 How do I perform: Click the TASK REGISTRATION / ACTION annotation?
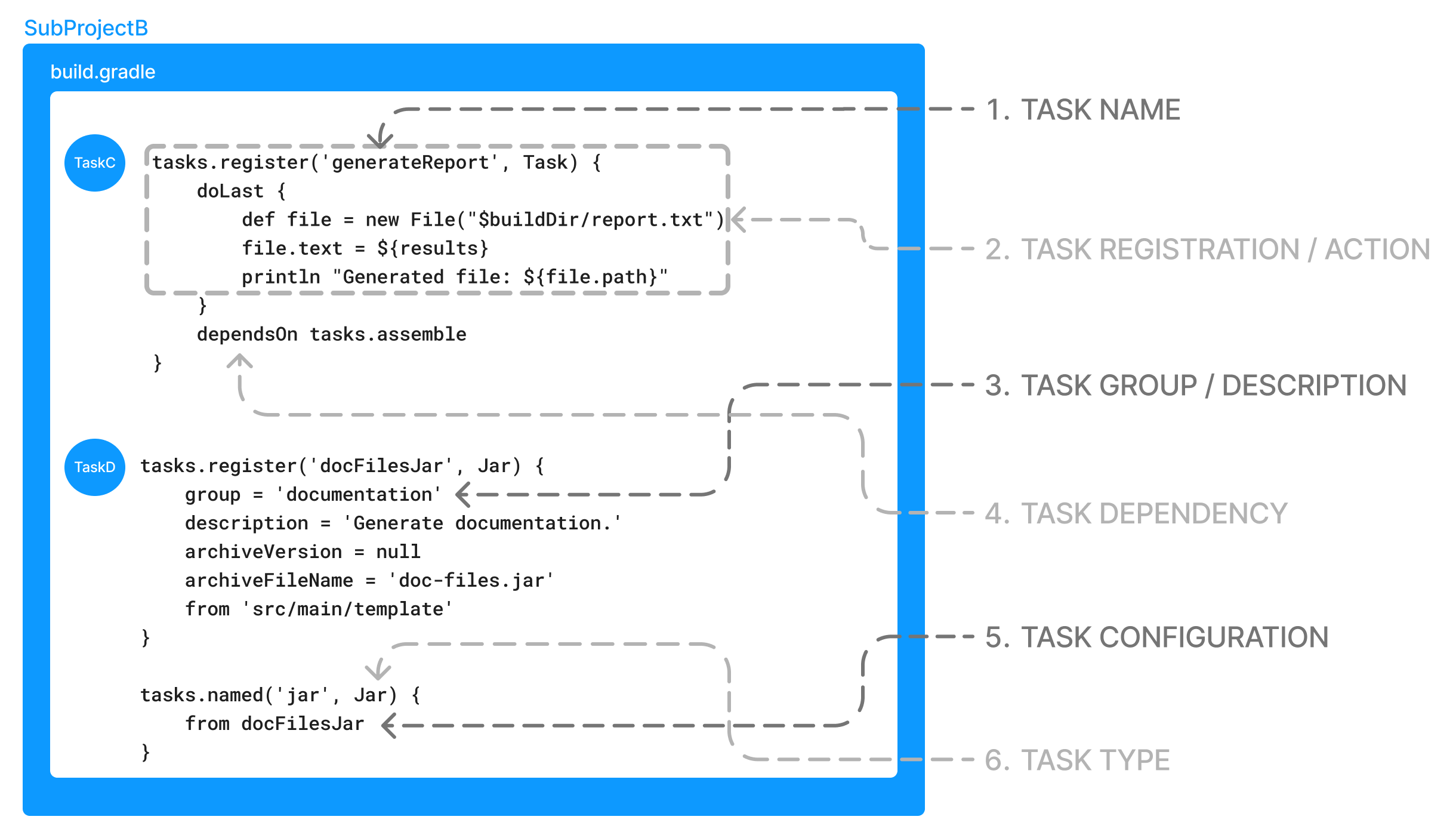coord(1190,247)
